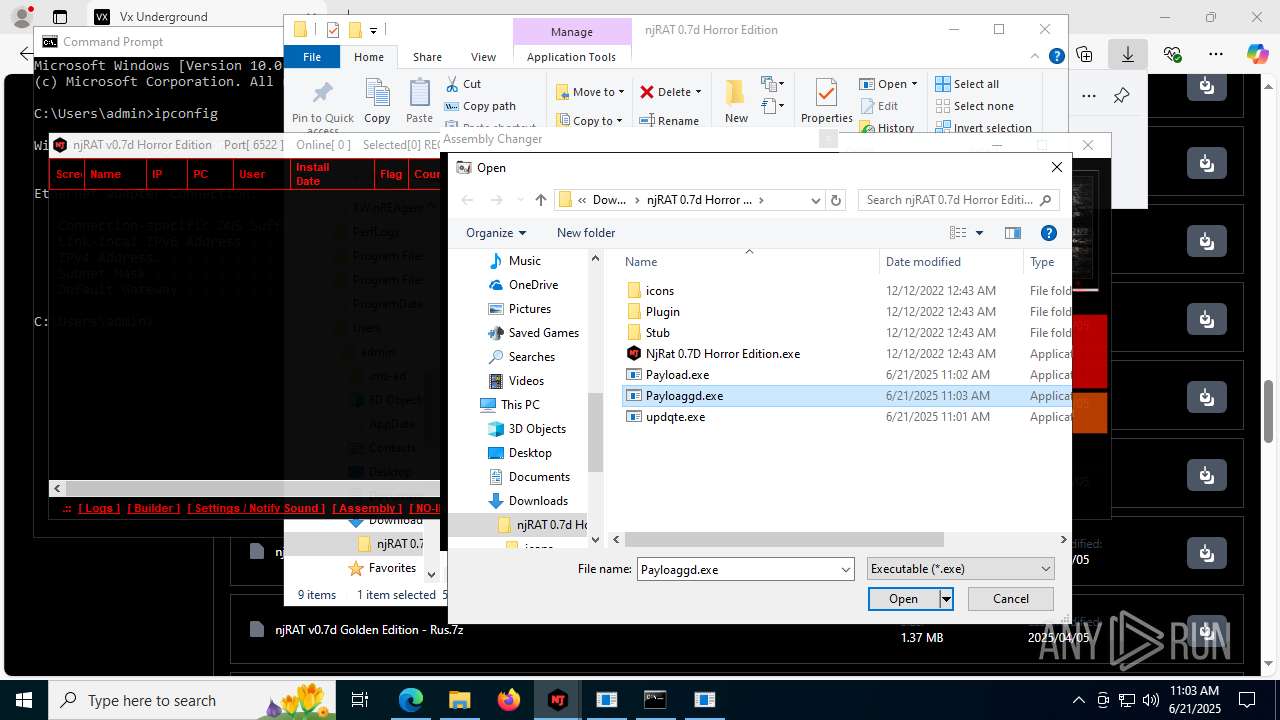Click the njRAT icon on the taskbar

point(557,700)
